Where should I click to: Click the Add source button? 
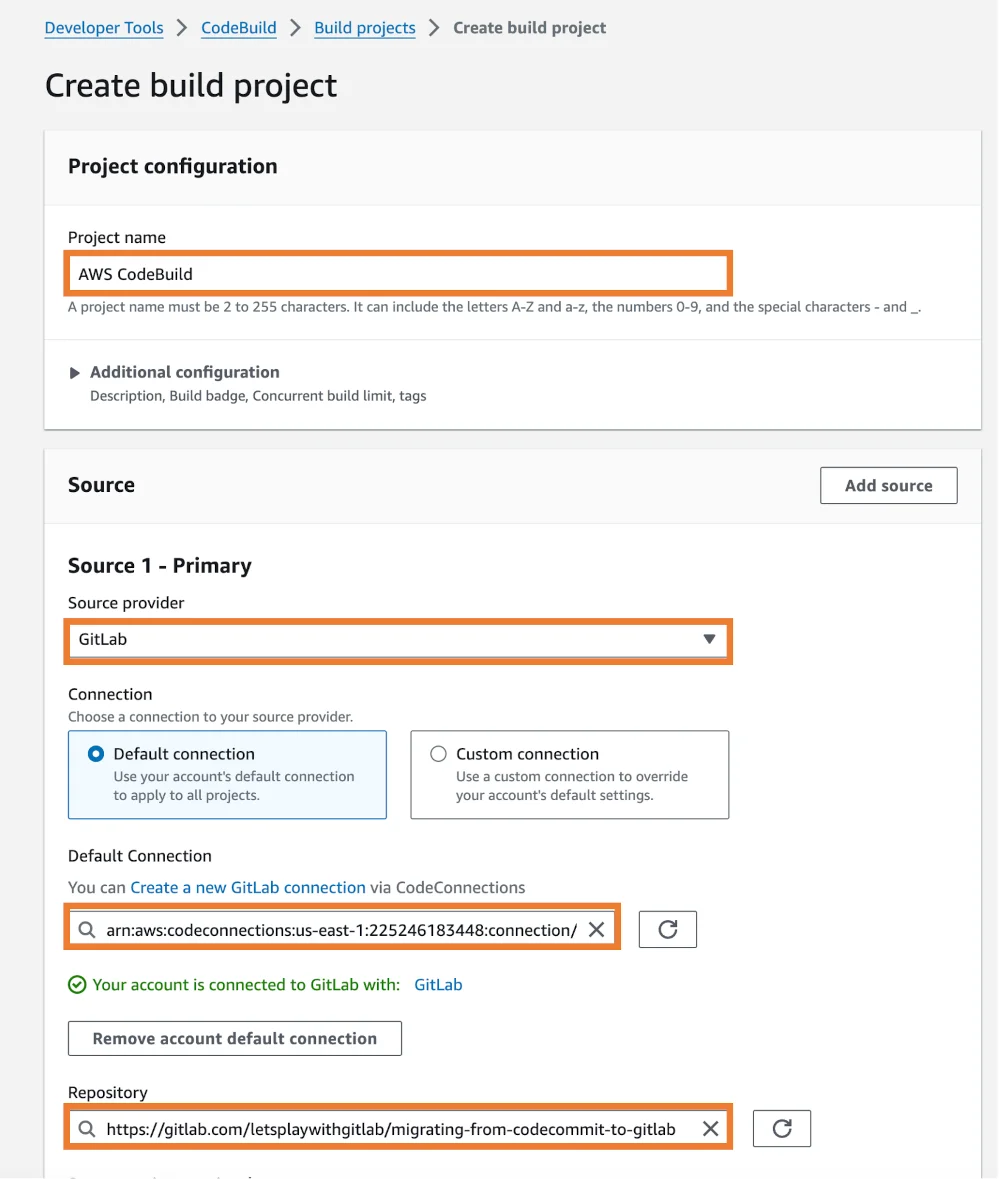coord(888,485)
